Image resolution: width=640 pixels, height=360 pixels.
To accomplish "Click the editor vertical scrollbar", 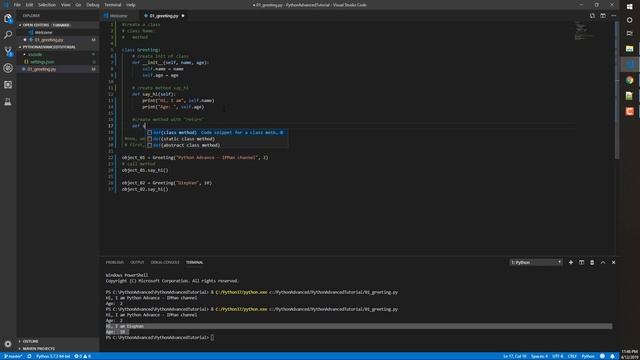I will tap(617, 90).
